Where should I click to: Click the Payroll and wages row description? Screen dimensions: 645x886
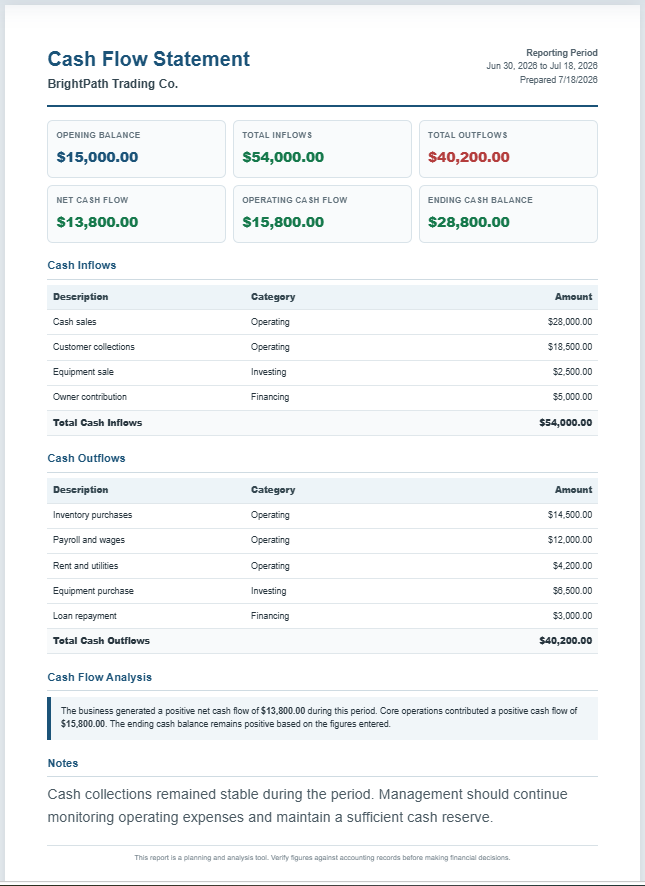click(89, 540)
